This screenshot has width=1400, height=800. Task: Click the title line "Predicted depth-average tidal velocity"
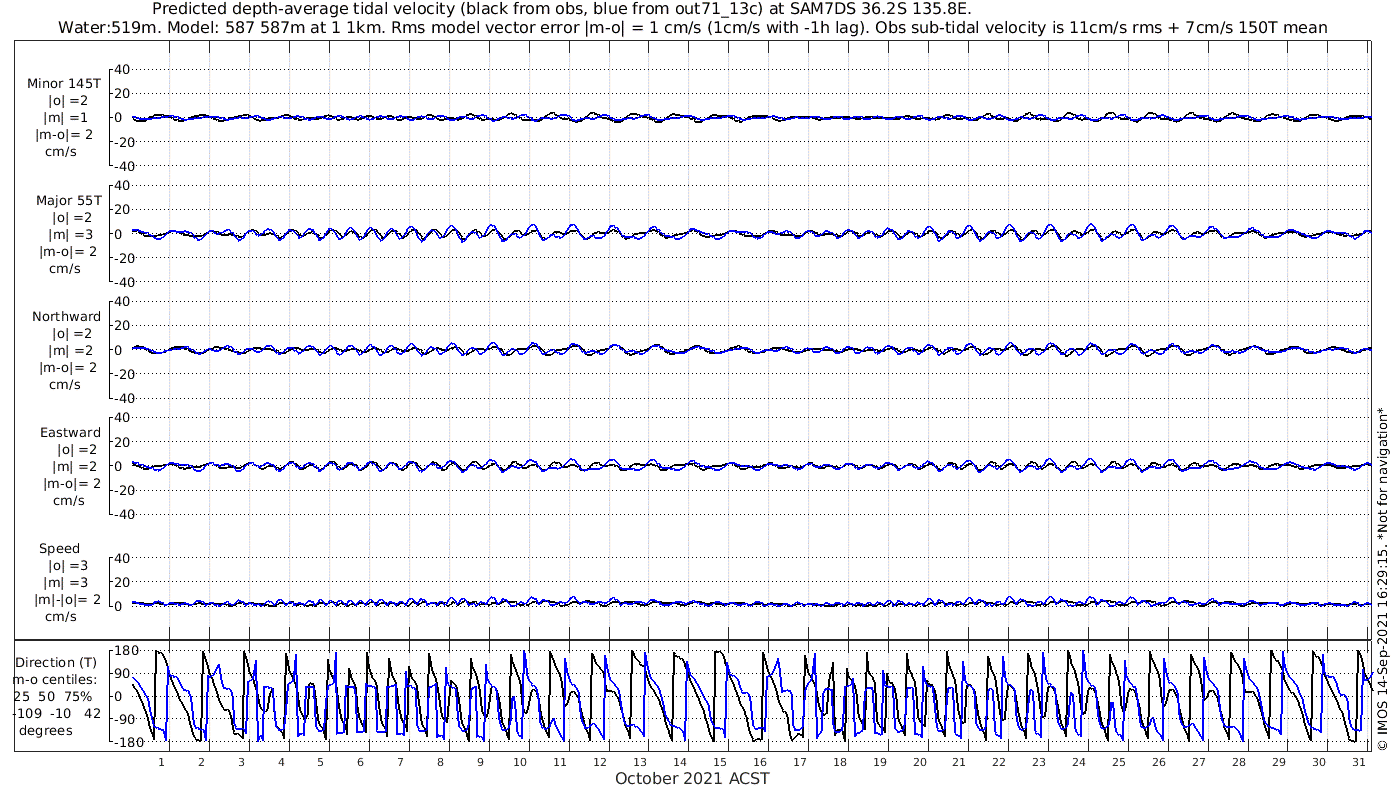561,9
